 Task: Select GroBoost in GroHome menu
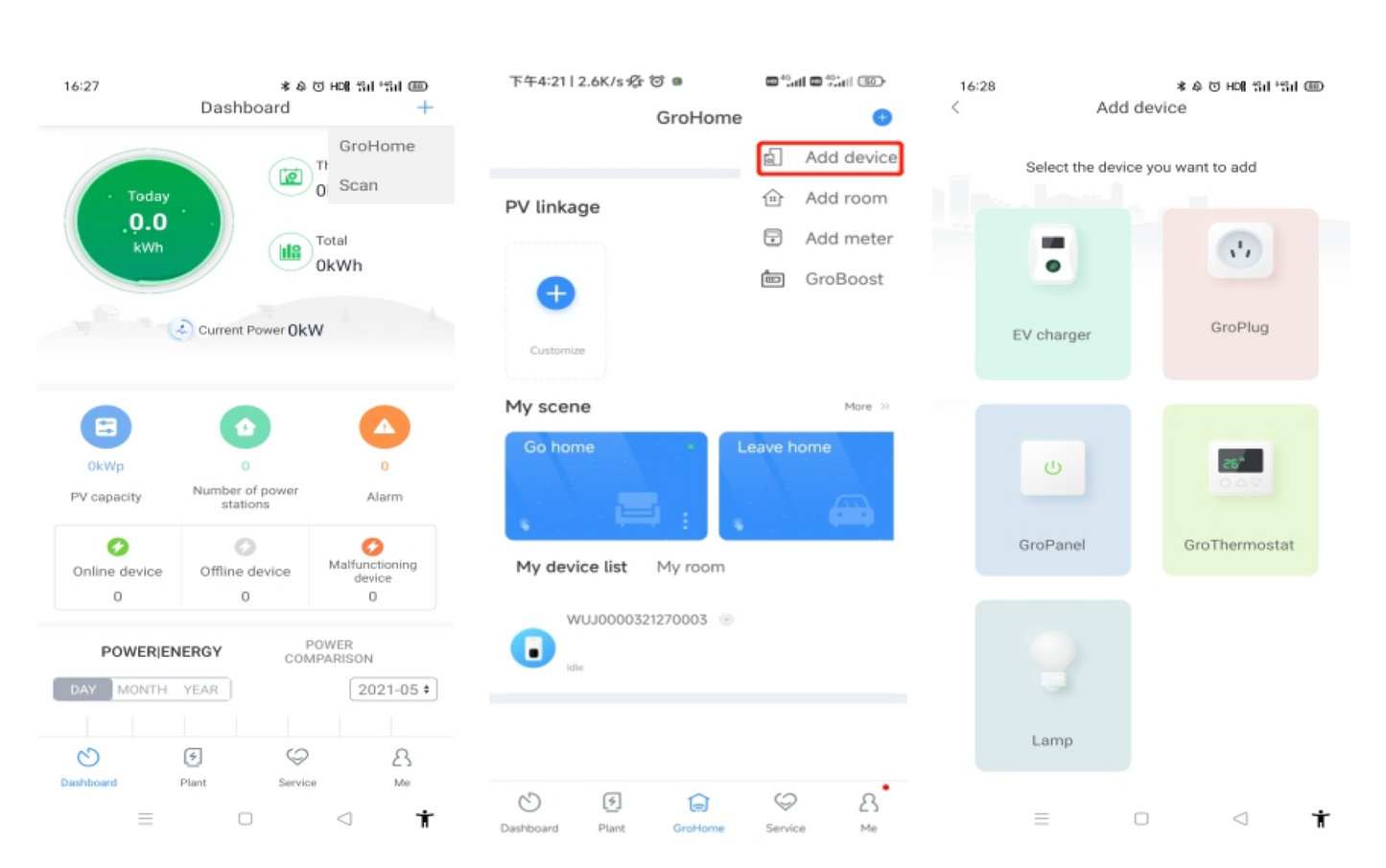(823, 279)
